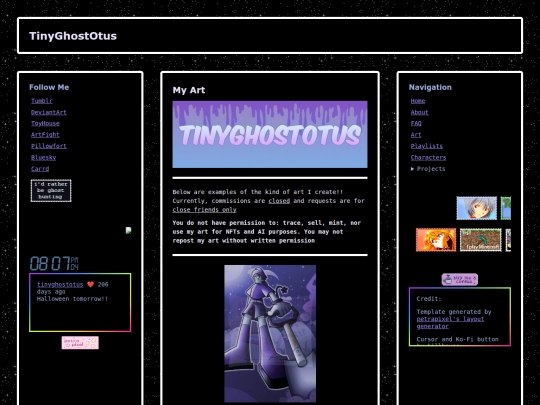Click the 'My Art' heading

[189, 90]
